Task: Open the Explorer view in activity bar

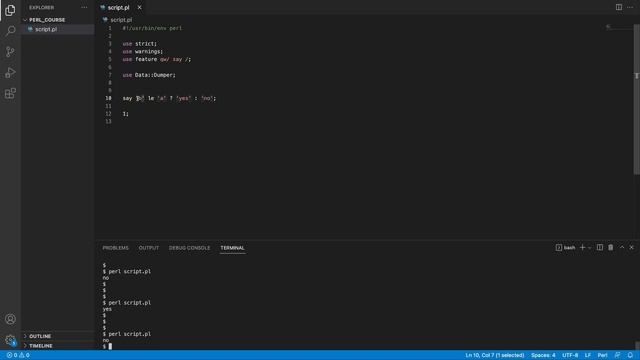Action: [x=10, y=10]
